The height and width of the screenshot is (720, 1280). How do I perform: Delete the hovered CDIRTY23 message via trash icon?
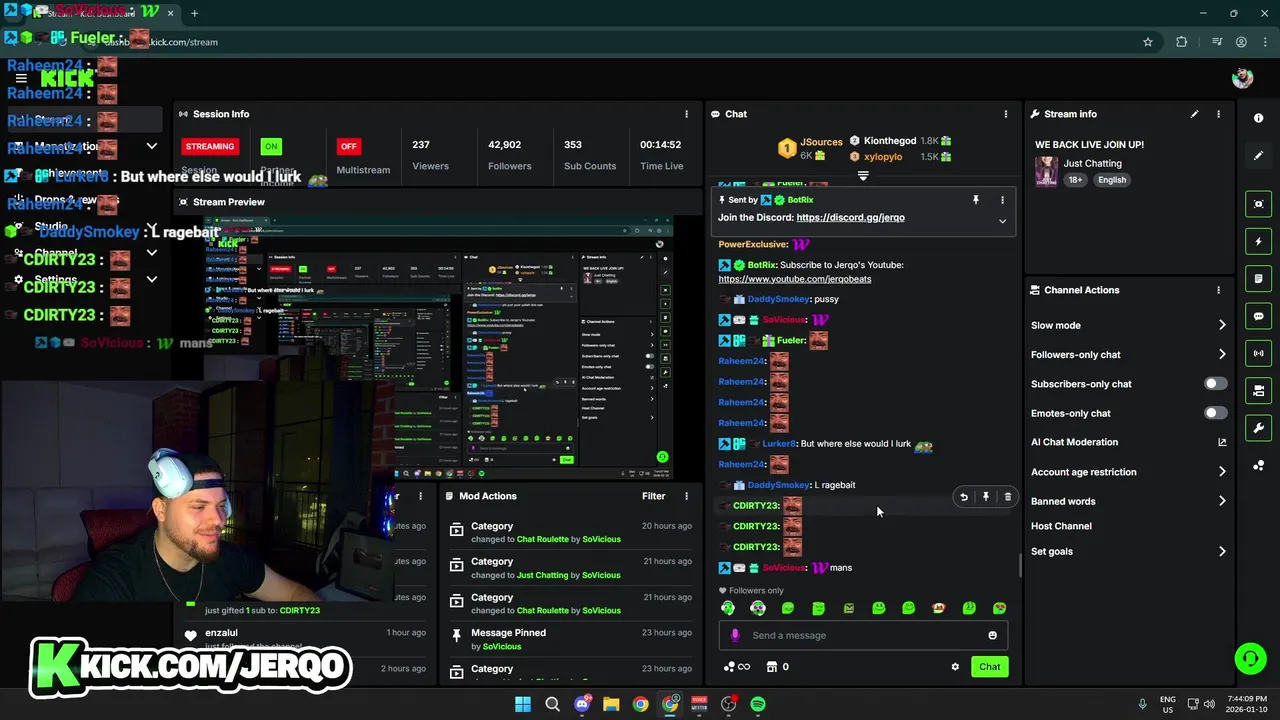point(1007,497)
